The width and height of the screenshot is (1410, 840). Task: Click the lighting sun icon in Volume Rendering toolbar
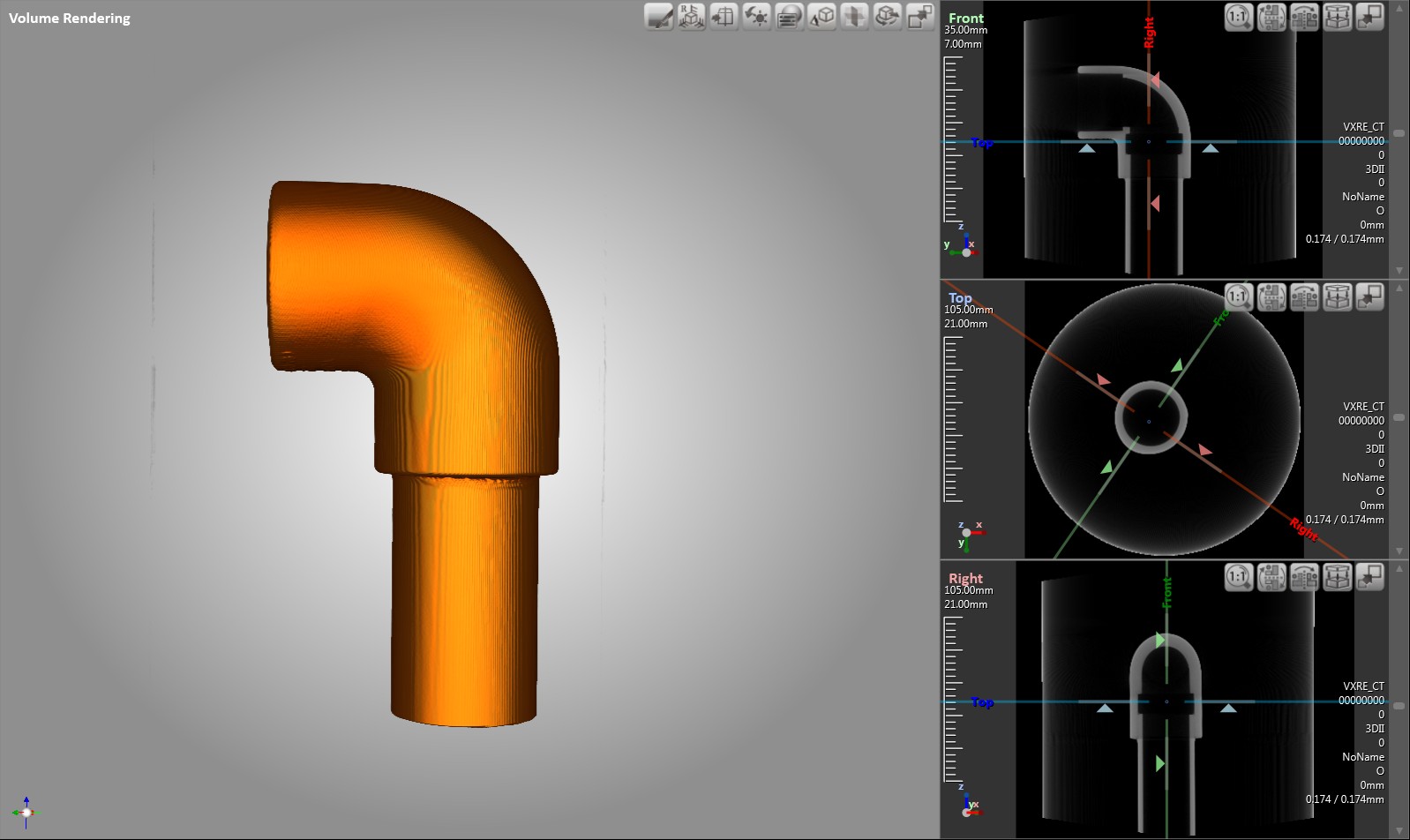756,17
